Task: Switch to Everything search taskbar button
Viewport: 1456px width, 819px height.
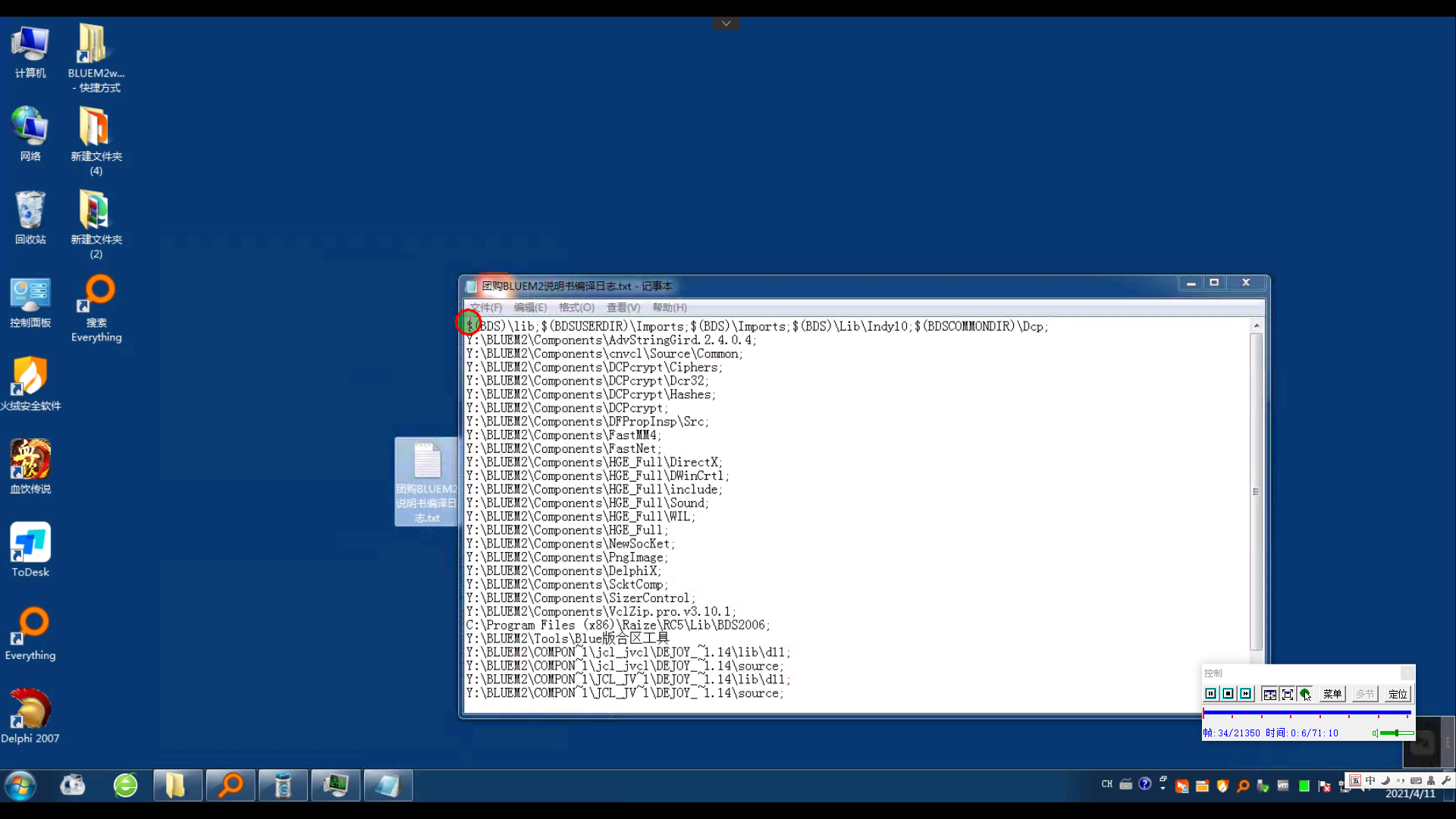Action: point(231,786)
